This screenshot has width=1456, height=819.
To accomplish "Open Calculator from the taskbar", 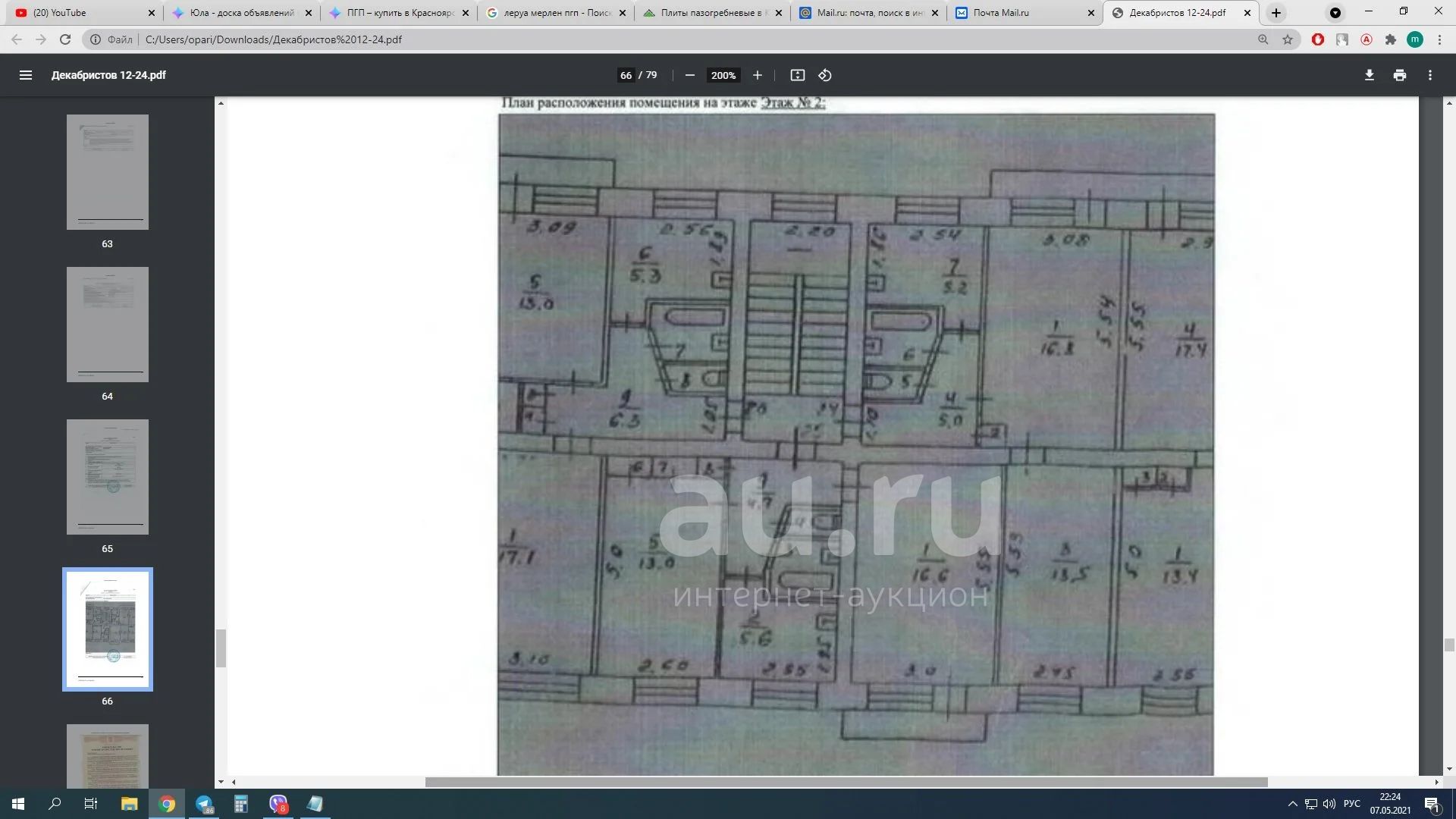I will 241,804.
